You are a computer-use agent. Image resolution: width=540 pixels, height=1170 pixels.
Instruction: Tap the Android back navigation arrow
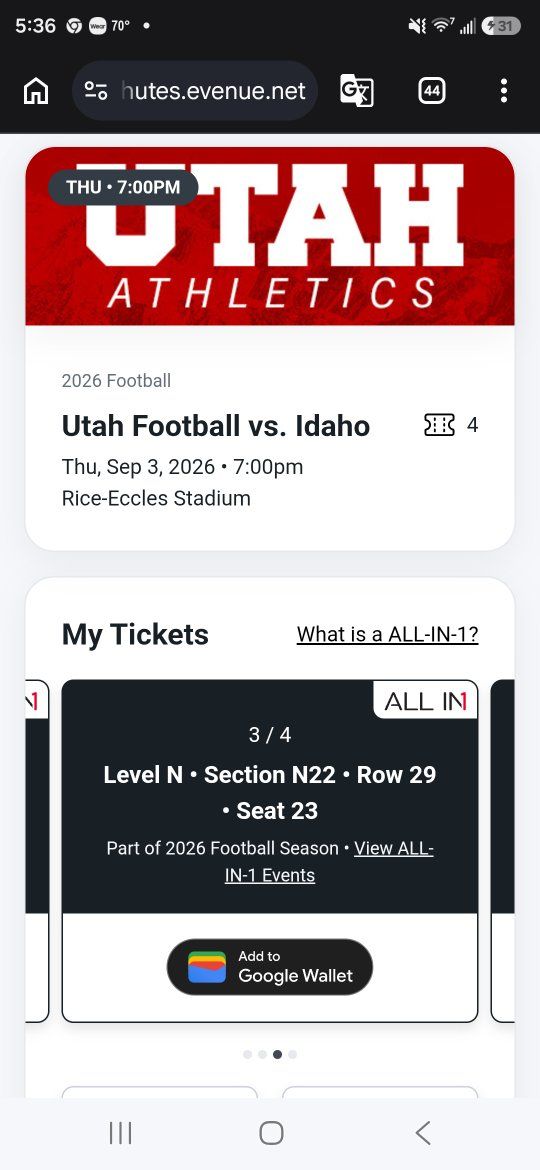tap(422, 1133)
